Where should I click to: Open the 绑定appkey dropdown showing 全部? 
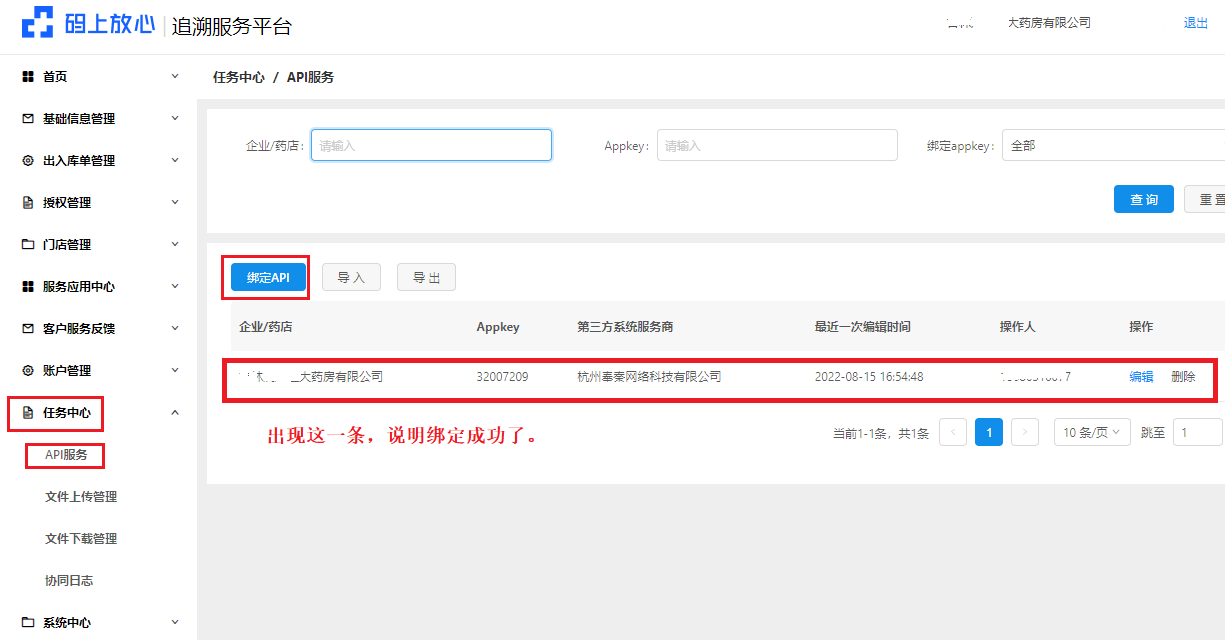(x=1112, y=145)
